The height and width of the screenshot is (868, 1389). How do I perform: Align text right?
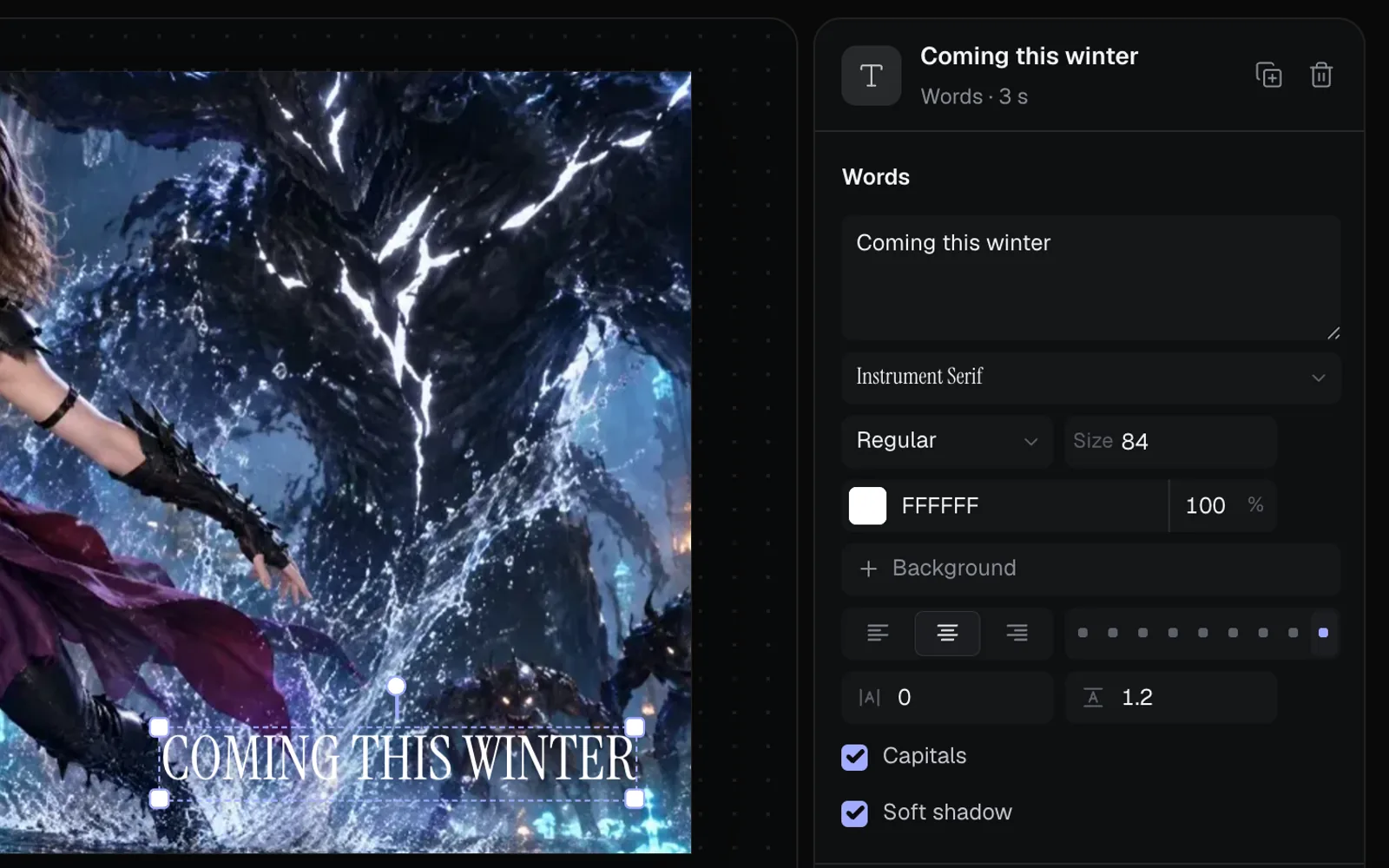click(x=1017, y=633)
